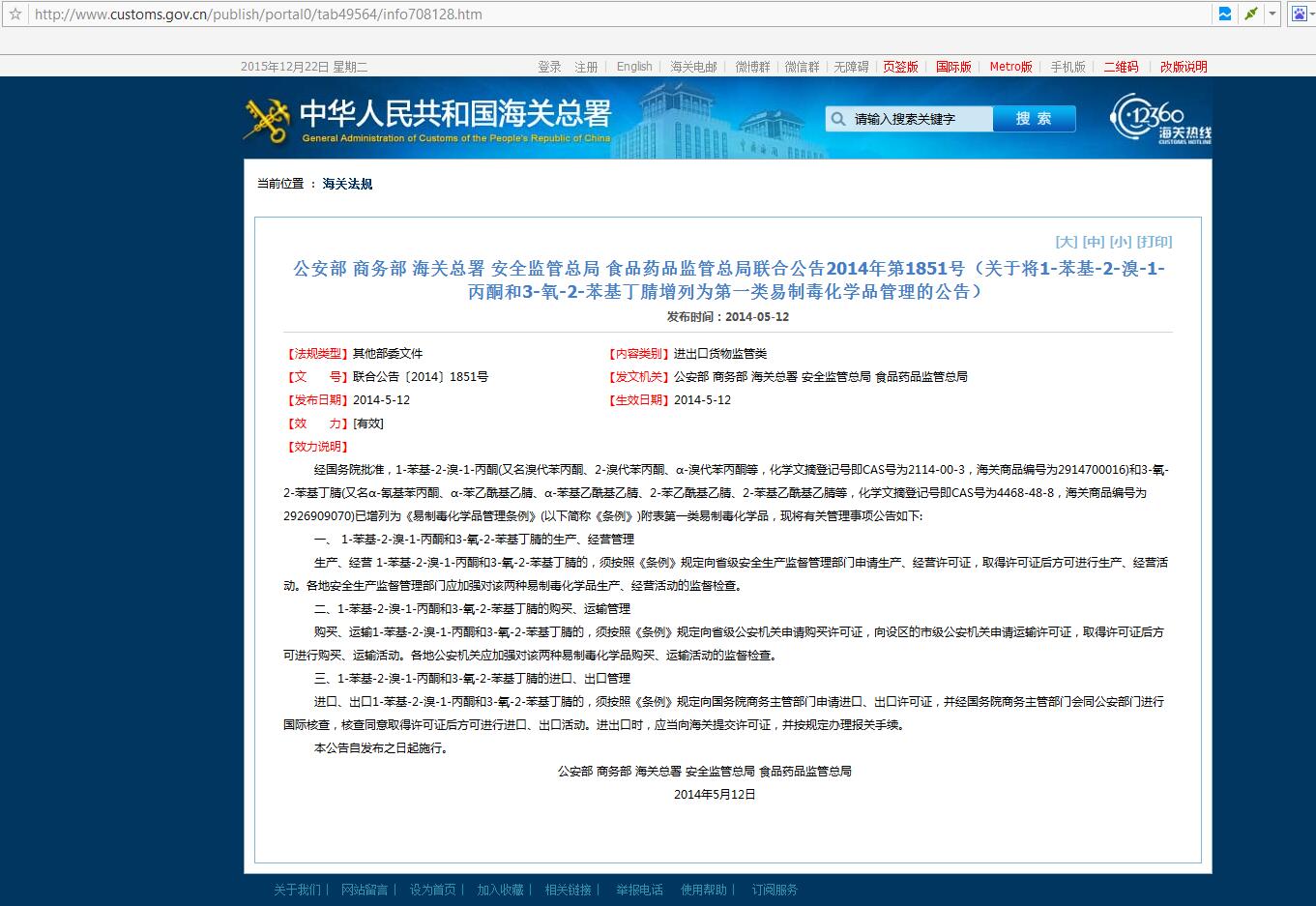Open the 微信群 link
This screenshot has height=906, width=1316.
802,67
